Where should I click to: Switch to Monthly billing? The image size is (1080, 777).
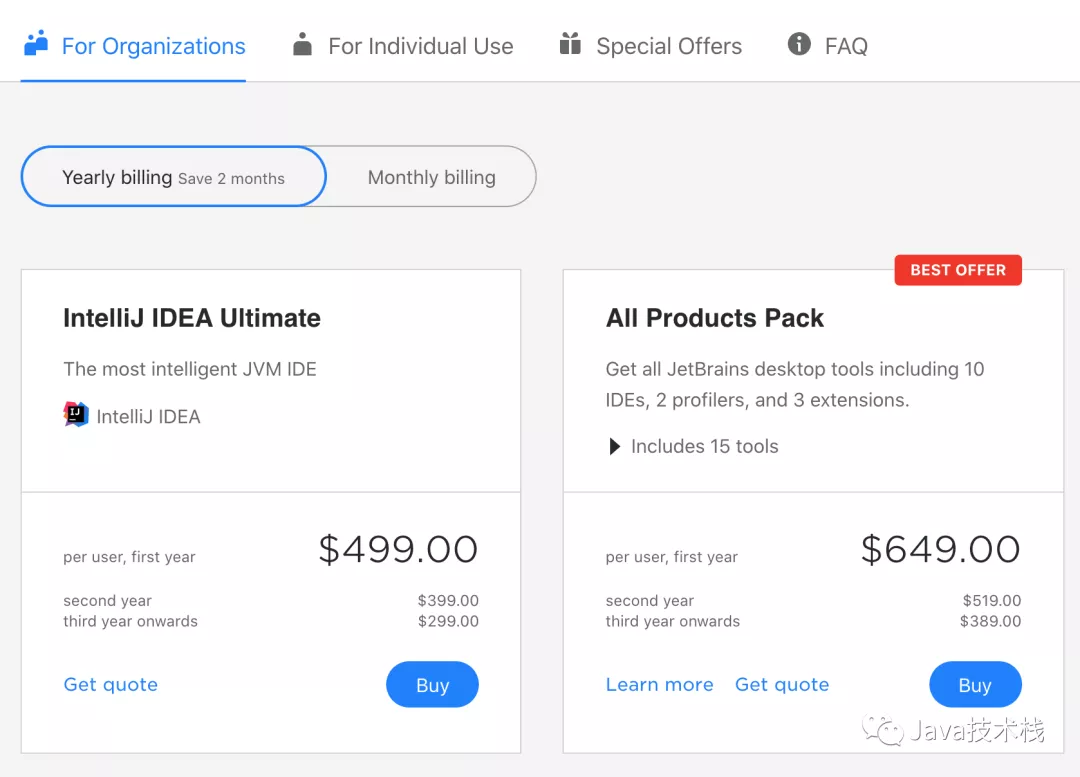pos(431,177)
